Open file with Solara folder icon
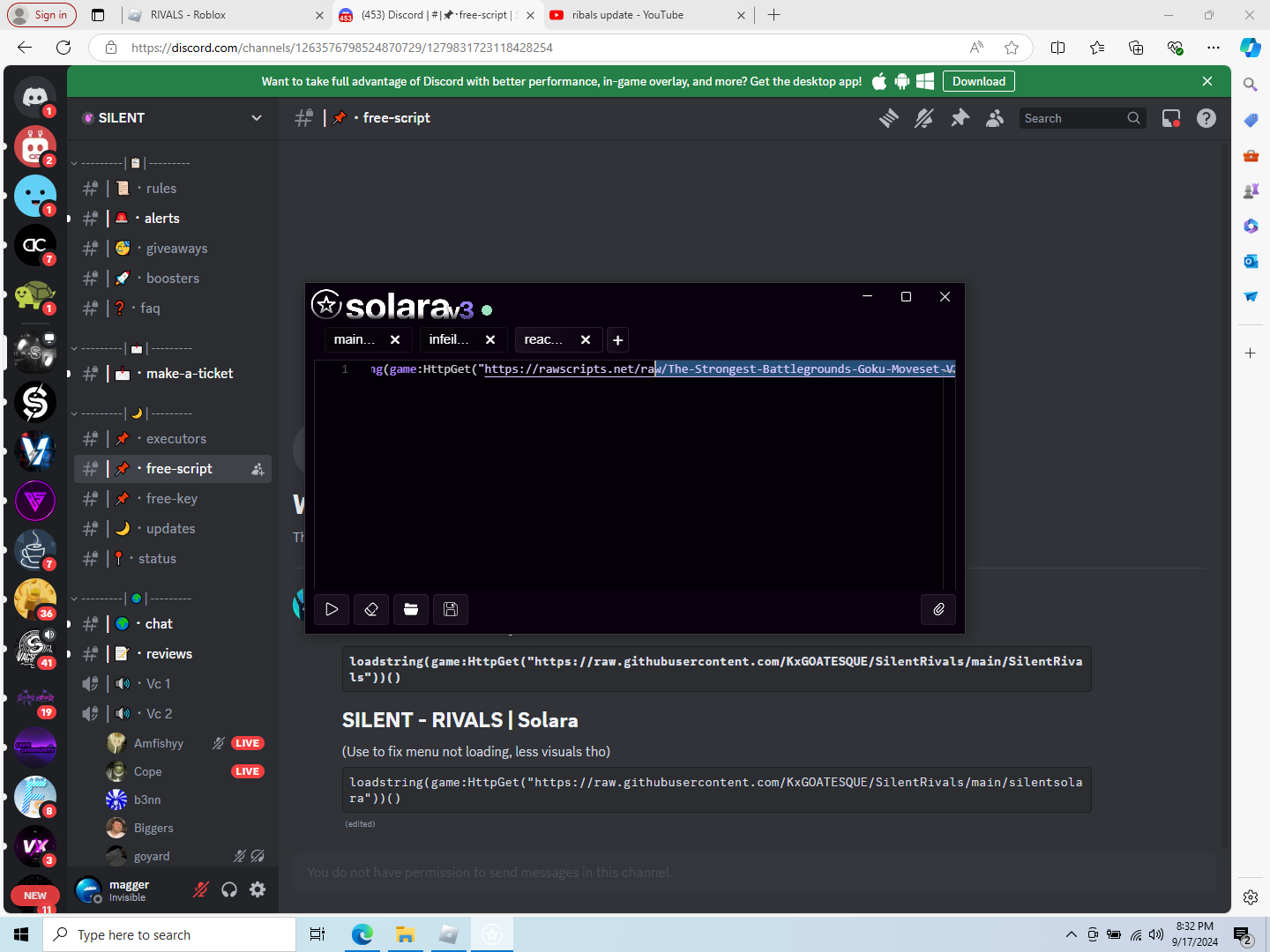This screenshot has height=952, width=1270. [411, 609]
